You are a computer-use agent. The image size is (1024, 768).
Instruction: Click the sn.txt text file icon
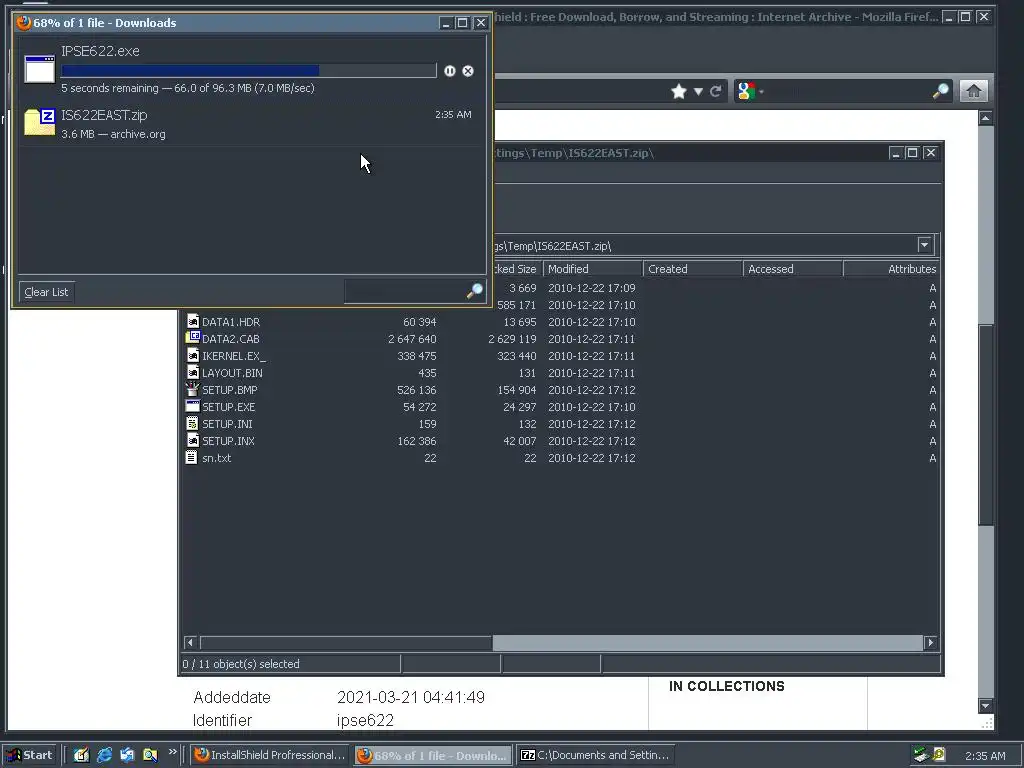tap(191, 457)
